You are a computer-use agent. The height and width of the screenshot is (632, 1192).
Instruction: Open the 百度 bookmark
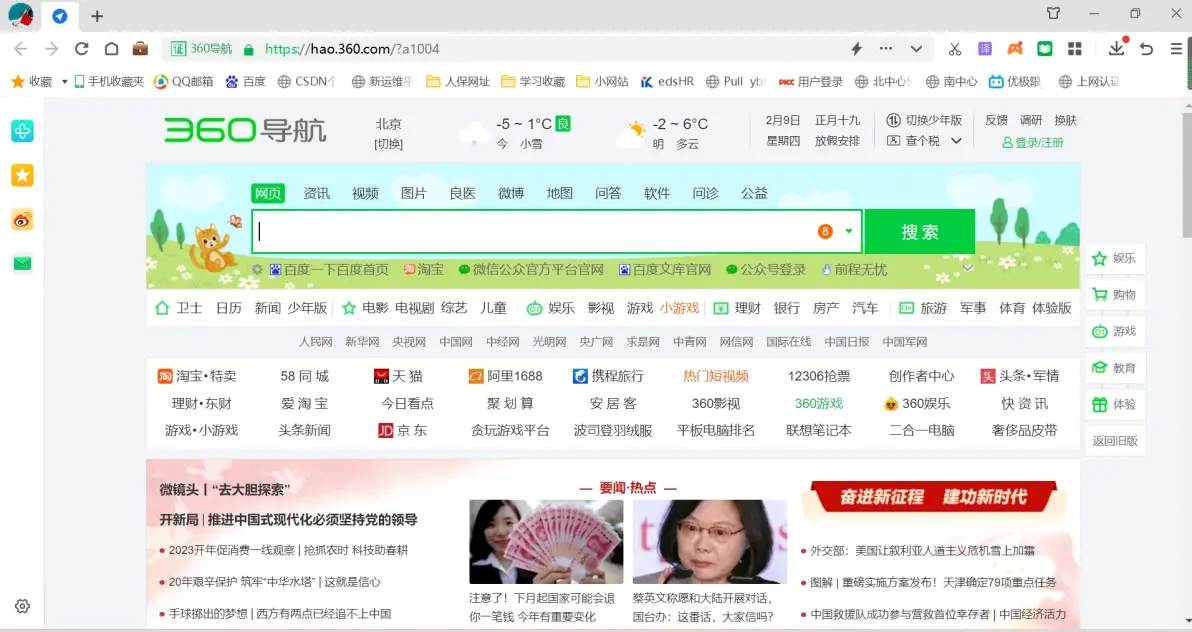(x=245, y=81)
